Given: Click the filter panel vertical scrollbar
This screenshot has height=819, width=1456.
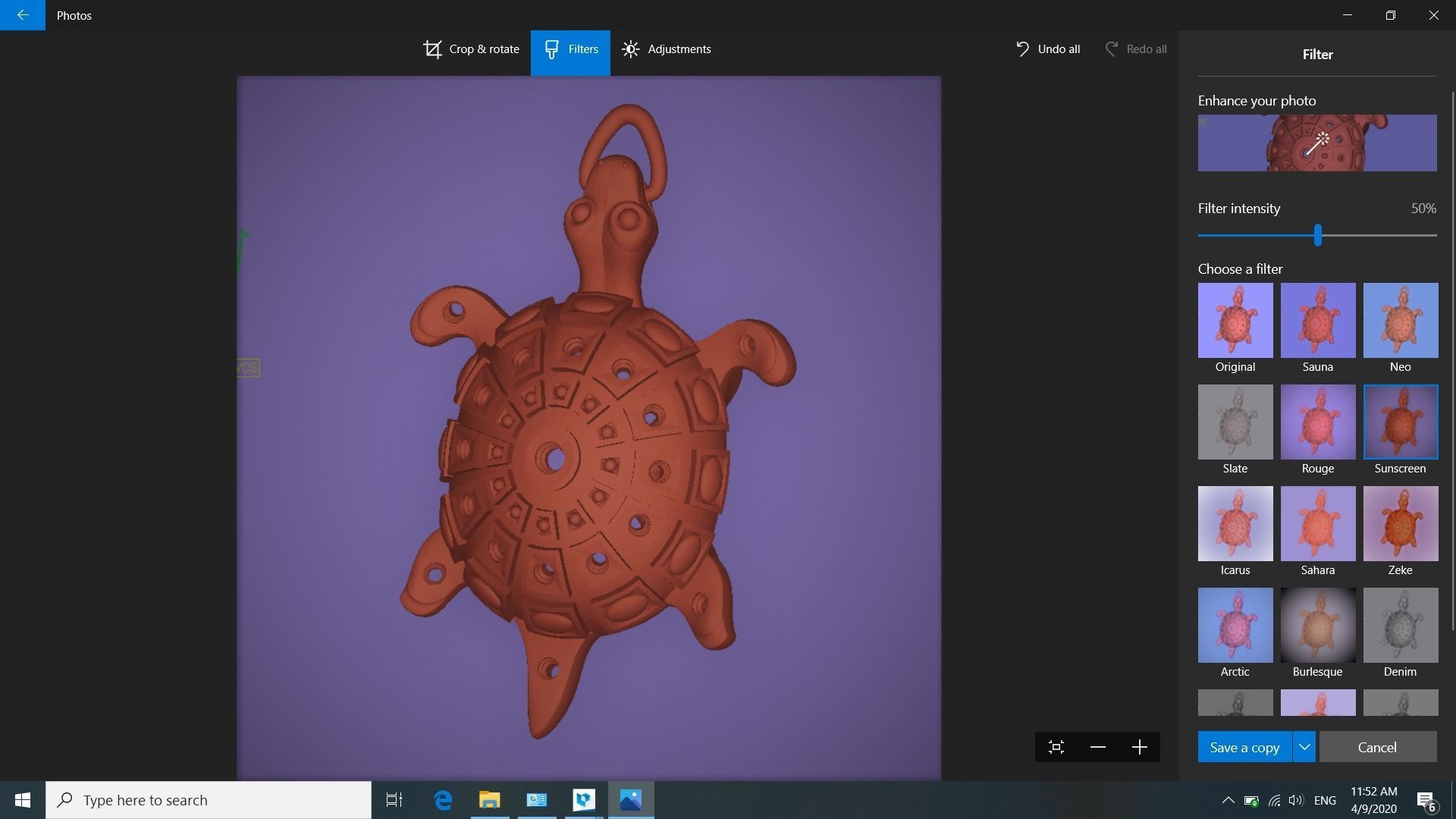Looking at the screenshot, I should [1453, 360].
